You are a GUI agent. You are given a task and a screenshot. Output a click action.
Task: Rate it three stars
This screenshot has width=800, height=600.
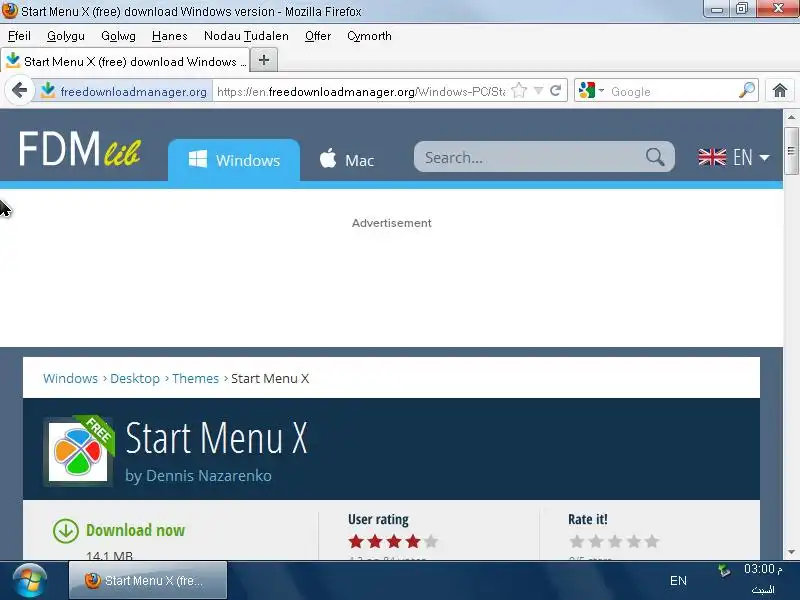coord(615,541)
